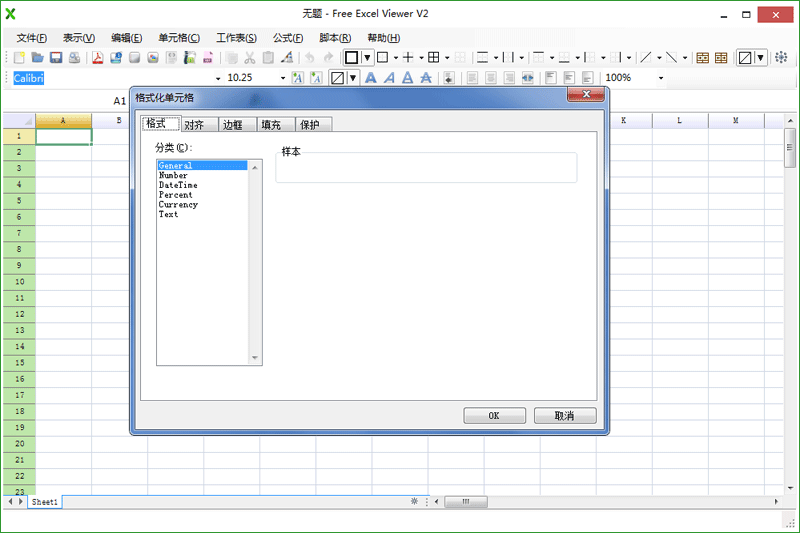Switch to the 边框 tab in the dialog

238,124
